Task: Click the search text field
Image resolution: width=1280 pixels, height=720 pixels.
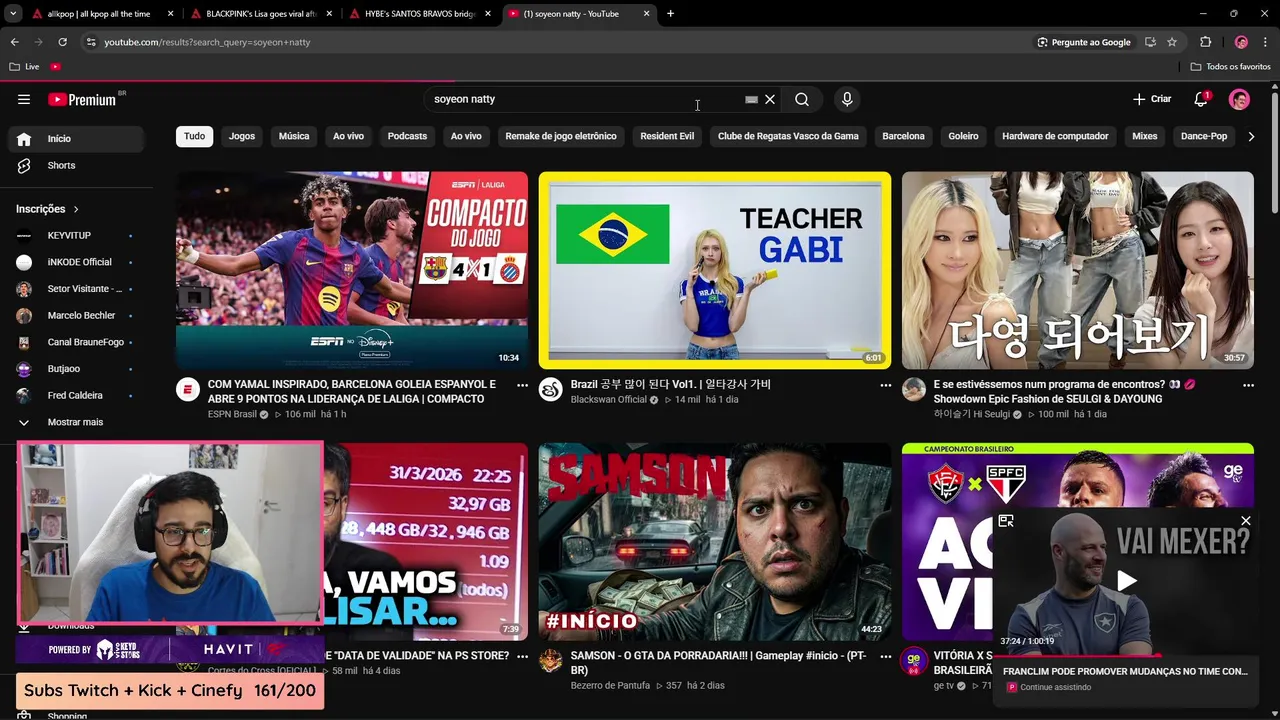Action: pyautogui.click(x=585, y=99)
